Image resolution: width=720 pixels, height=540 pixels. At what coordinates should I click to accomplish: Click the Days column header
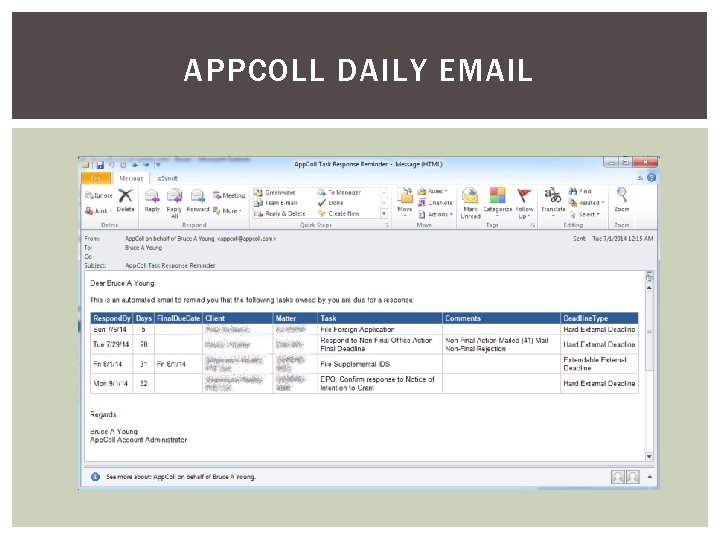[x=144, y=318]
